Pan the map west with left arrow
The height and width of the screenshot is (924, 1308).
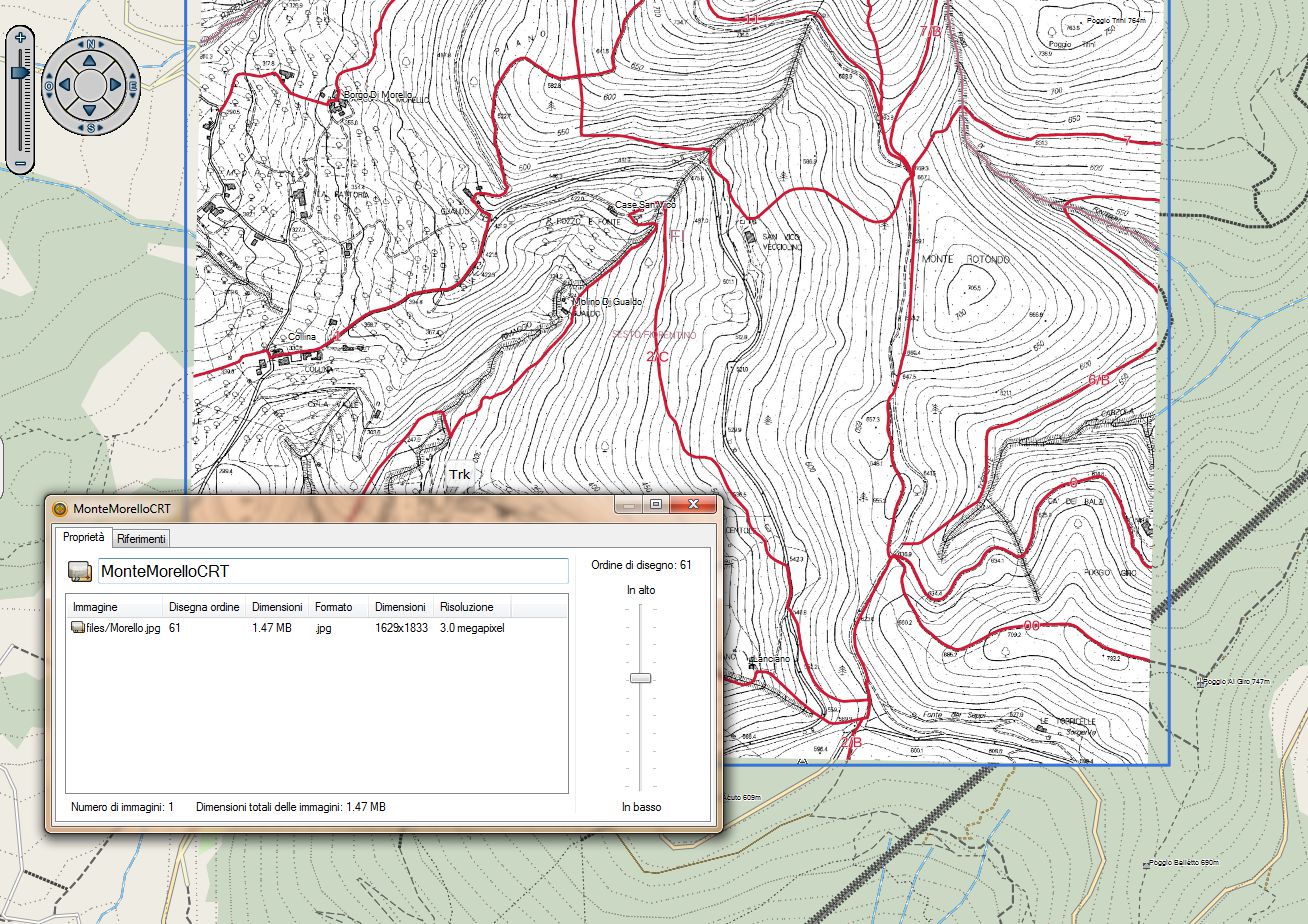pyautogui.click(x=65, y=86)
